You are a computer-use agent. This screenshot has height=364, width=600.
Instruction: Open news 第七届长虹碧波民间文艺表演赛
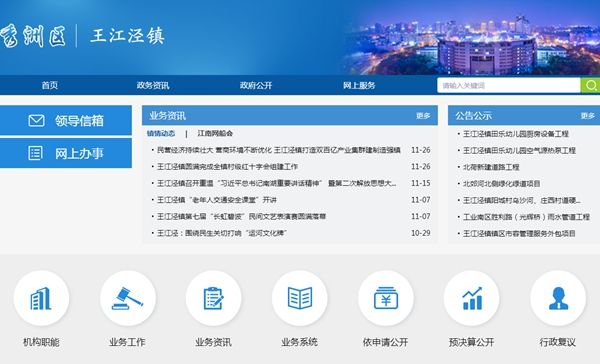pos(241,216)
